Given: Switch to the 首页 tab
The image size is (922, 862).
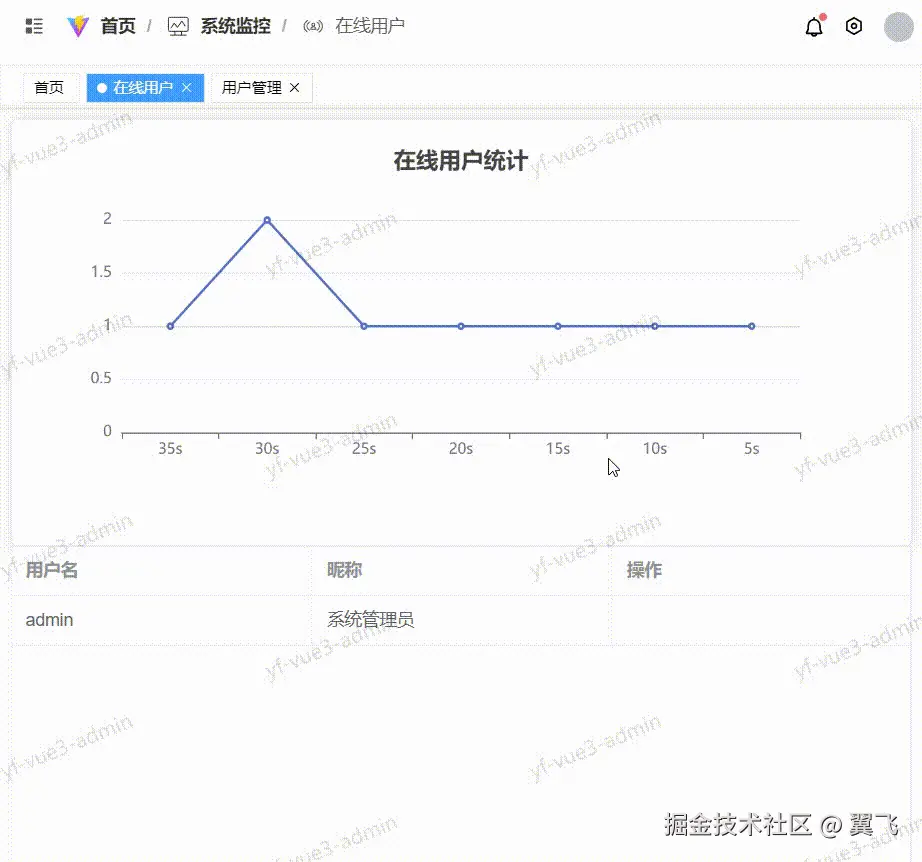Looking at the screenshot, I should [x=50, y=88].
